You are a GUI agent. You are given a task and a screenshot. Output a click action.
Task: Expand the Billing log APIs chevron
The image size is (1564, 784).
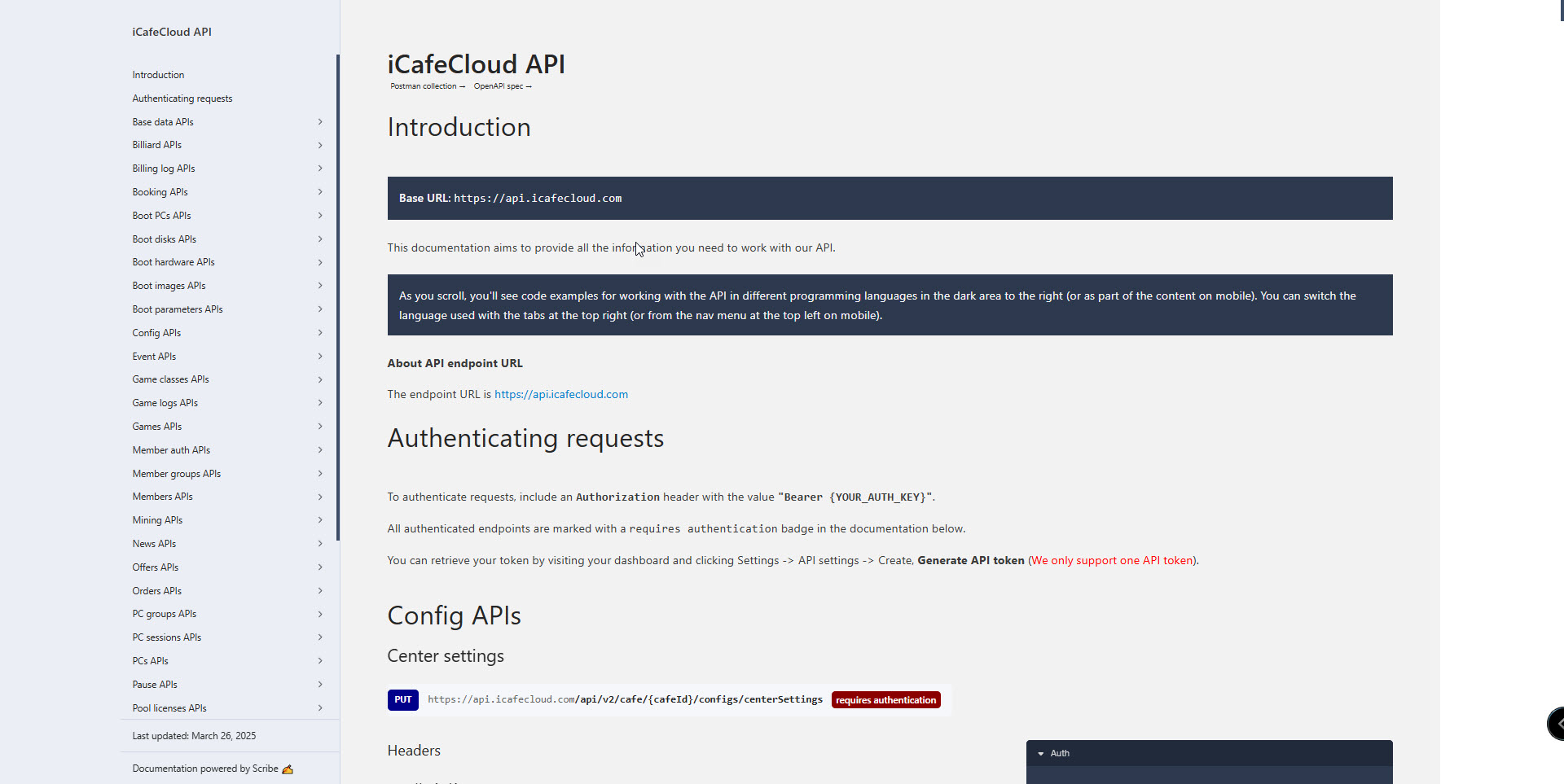pyautogui.click(x=320, y=169)
